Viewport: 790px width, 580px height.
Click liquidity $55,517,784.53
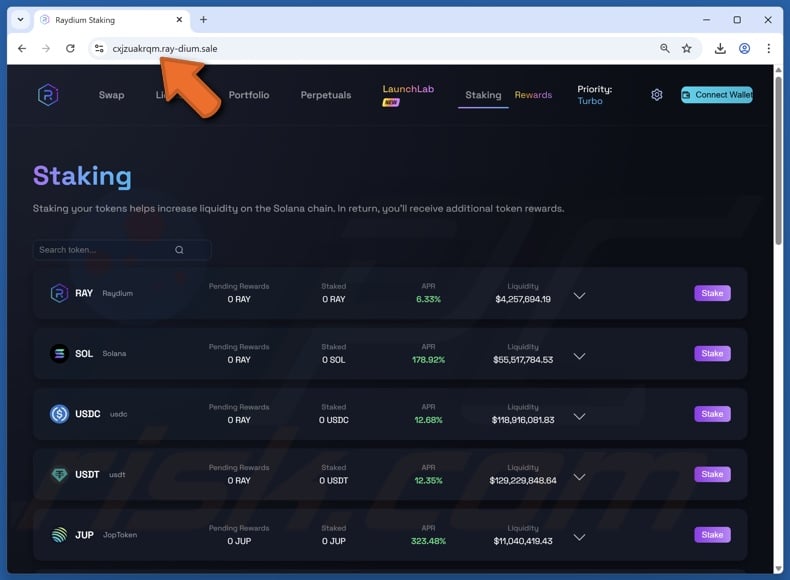click(x=523, y=360)
